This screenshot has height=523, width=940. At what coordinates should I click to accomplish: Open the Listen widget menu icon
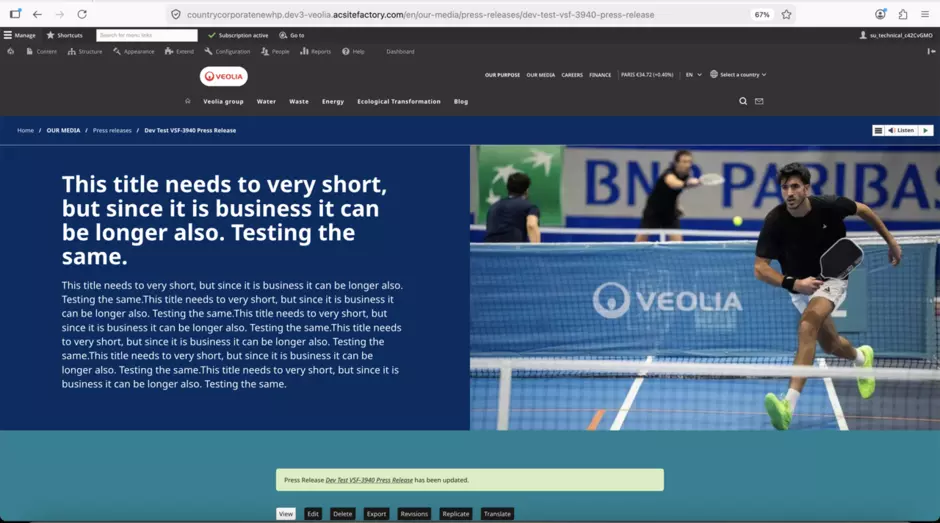[x=878, y=130]
